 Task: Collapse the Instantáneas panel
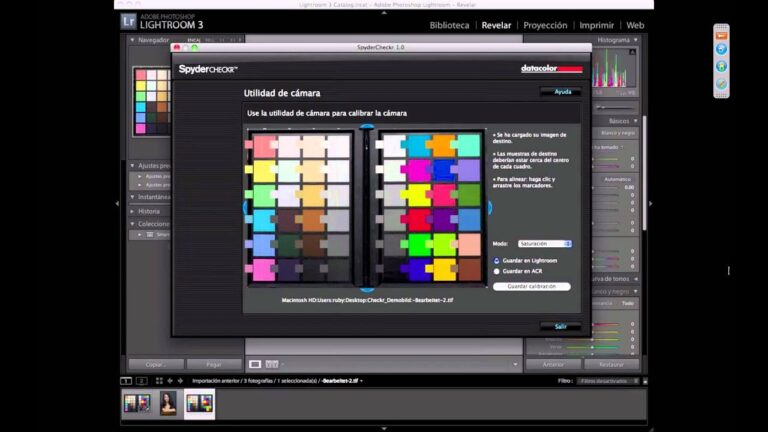pyautogui.click(x=132, y=197)
